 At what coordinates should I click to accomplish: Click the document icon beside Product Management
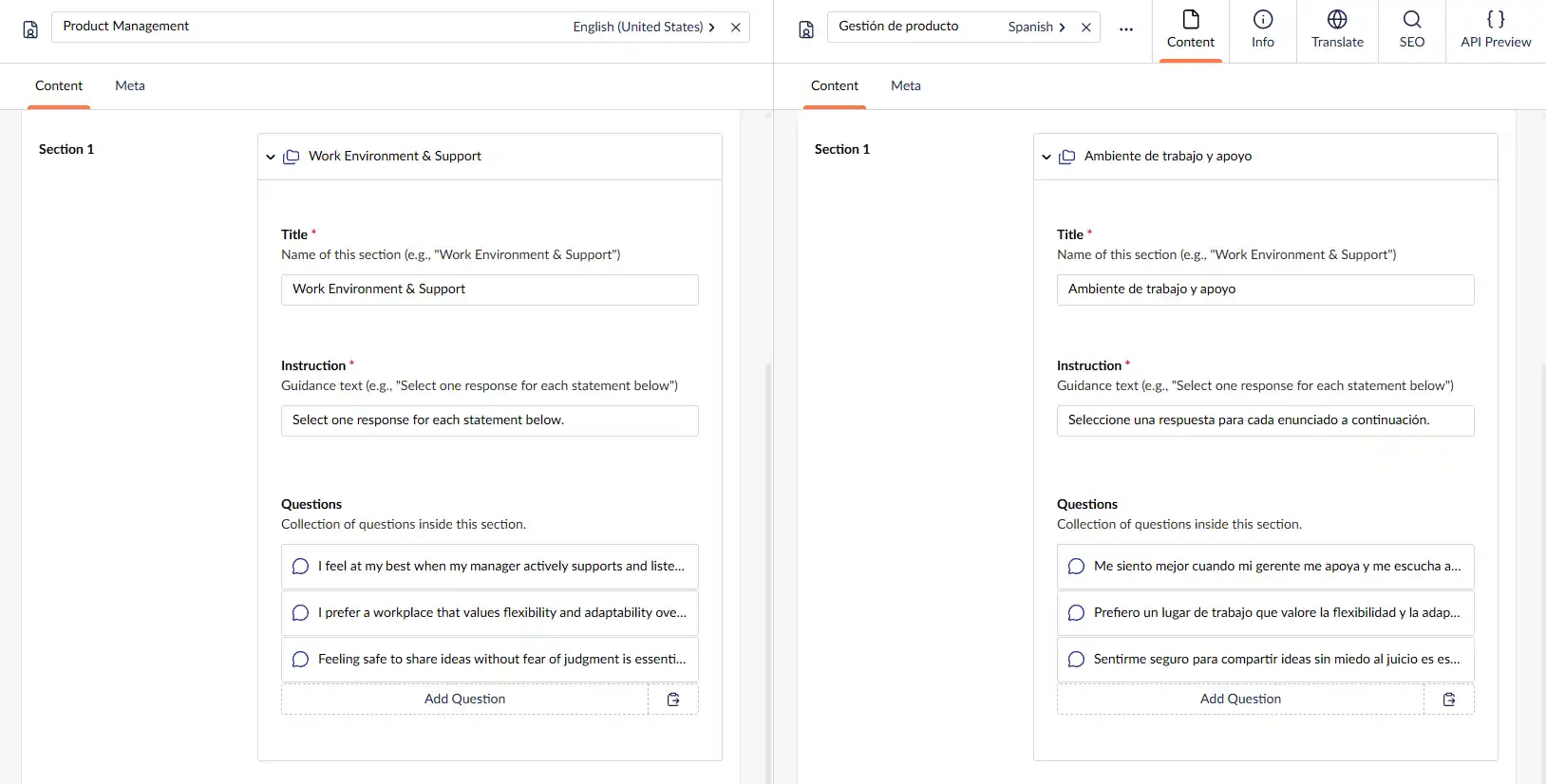[x=30, y=29]
